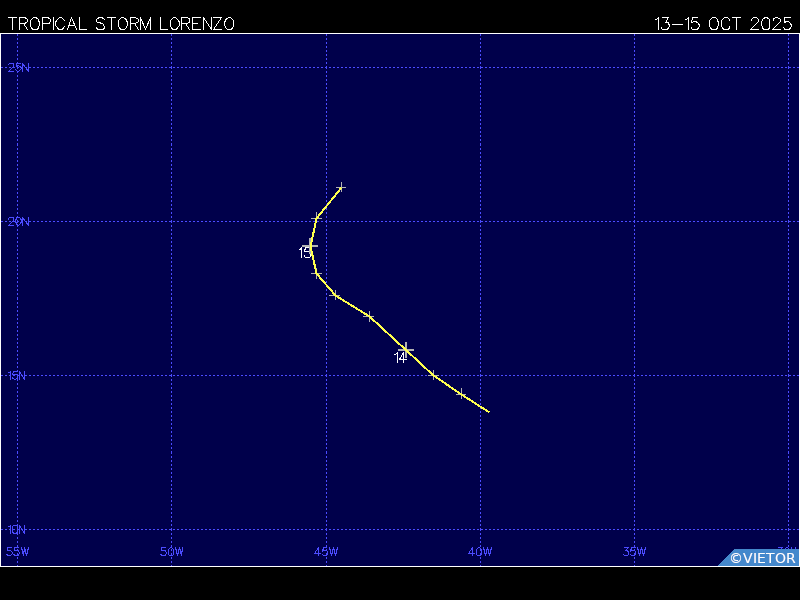Click the 50W longitude label

pyautogui.click(x=171, y=552)
